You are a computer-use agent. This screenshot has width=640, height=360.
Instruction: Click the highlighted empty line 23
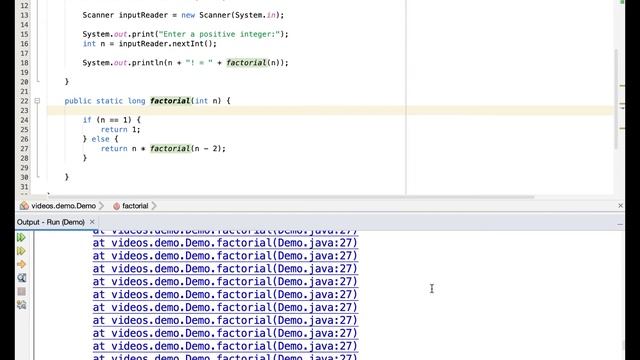coord(330,110)
